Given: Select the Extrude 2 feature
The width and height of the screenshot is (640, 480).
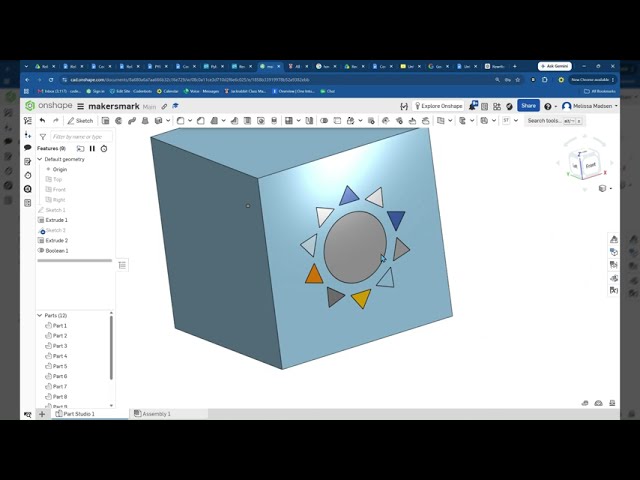Looking at the screenshot, I should [x=56, y=240].
